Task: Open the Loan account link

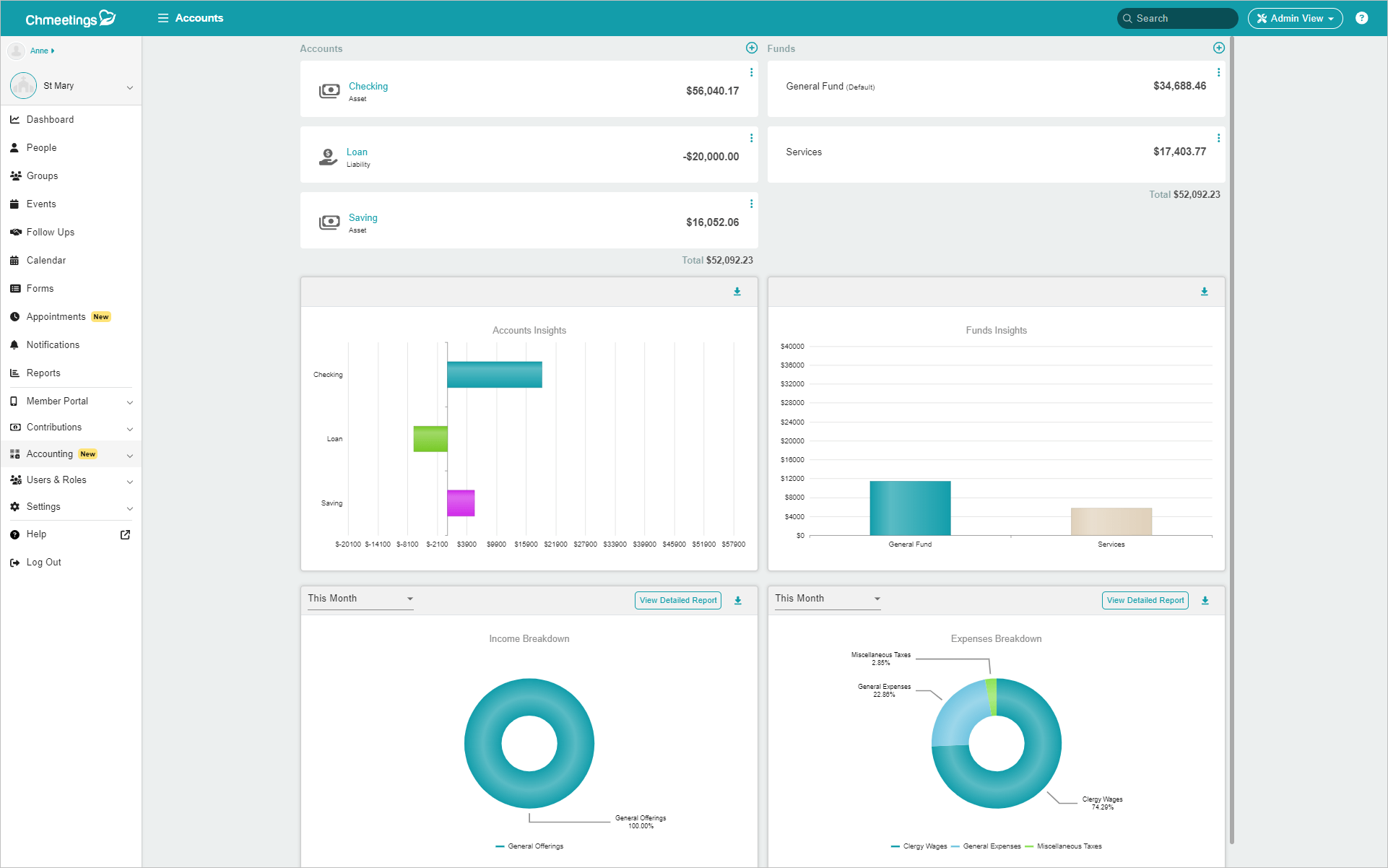Action: [x=357, y=152]
